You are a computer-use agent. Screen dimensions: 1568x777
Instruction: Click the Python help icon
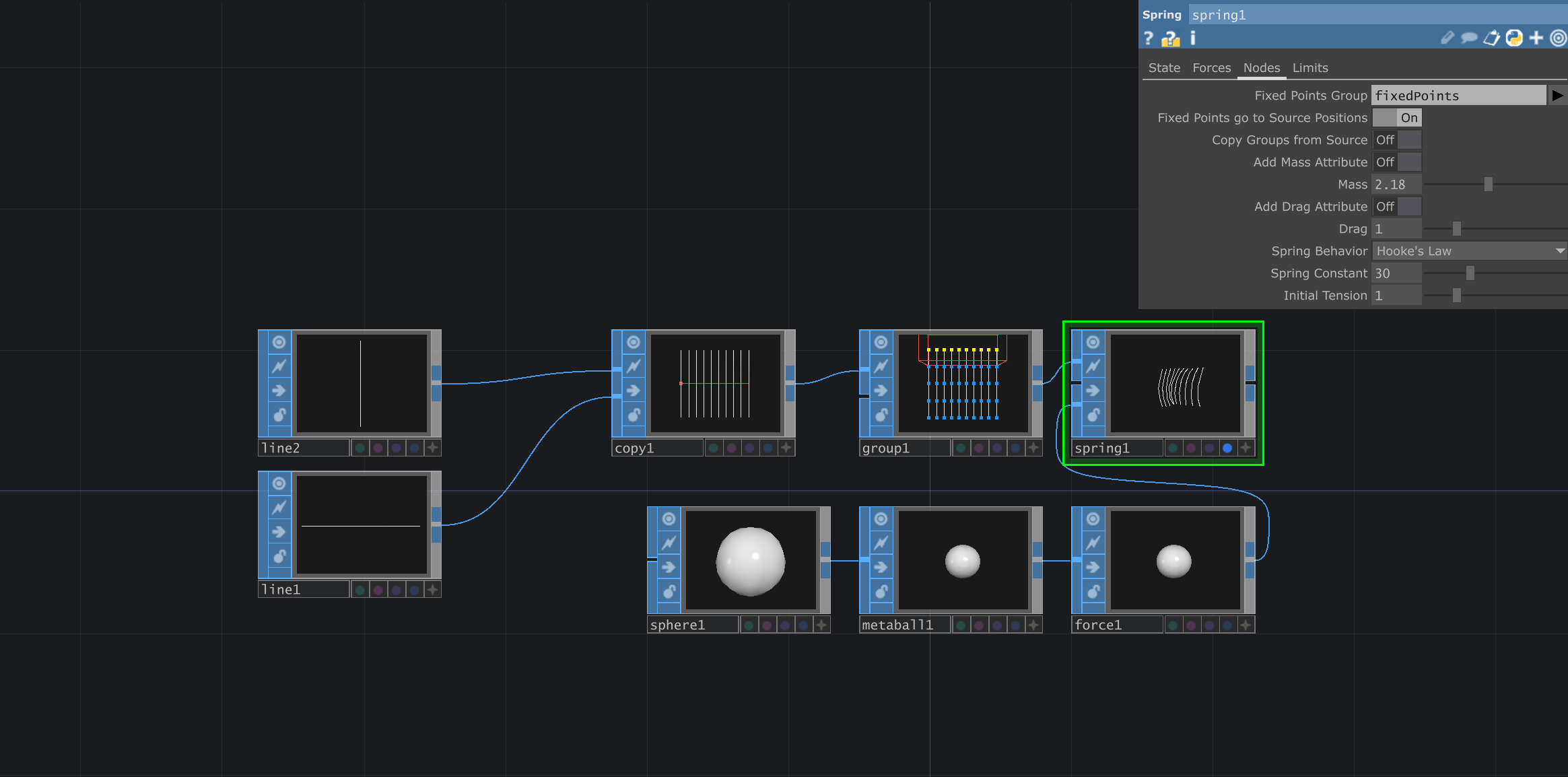point(1171,38)
